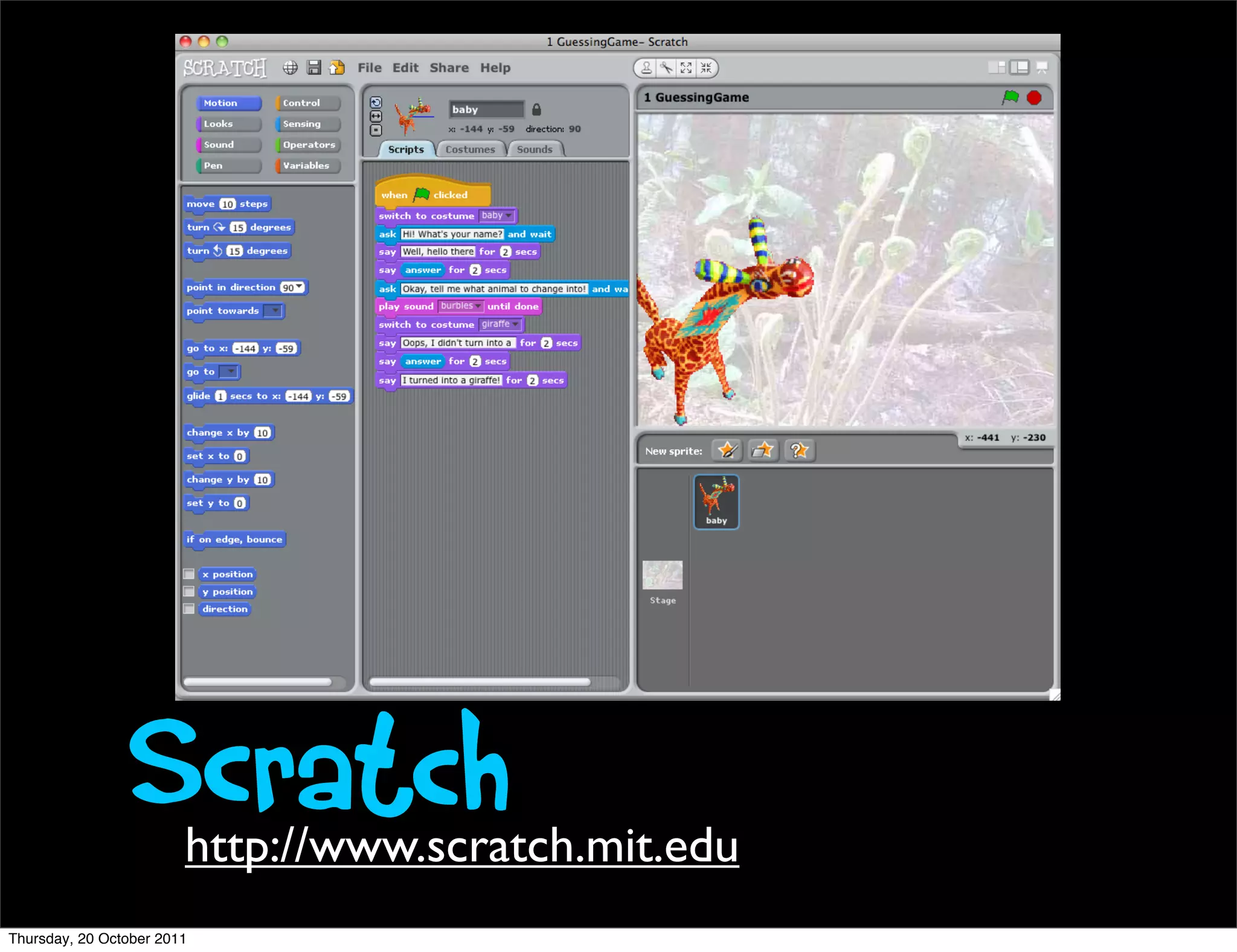Screen dimensions: 1237x952
Task: Switch to the Sounds tab
Action: [535, 149]
